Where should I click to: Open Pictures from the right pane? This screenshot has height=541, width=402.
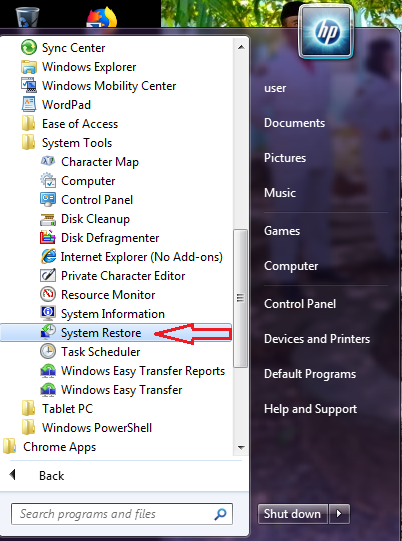point(285,158)
